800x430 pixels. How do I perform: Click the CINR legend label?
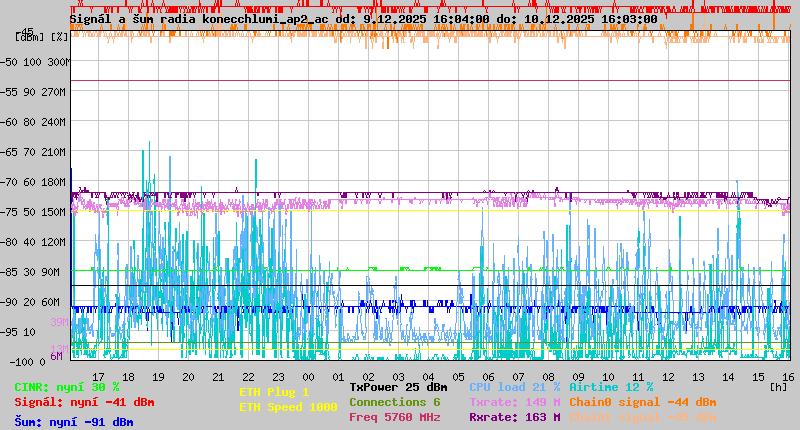tap(67, 387)
